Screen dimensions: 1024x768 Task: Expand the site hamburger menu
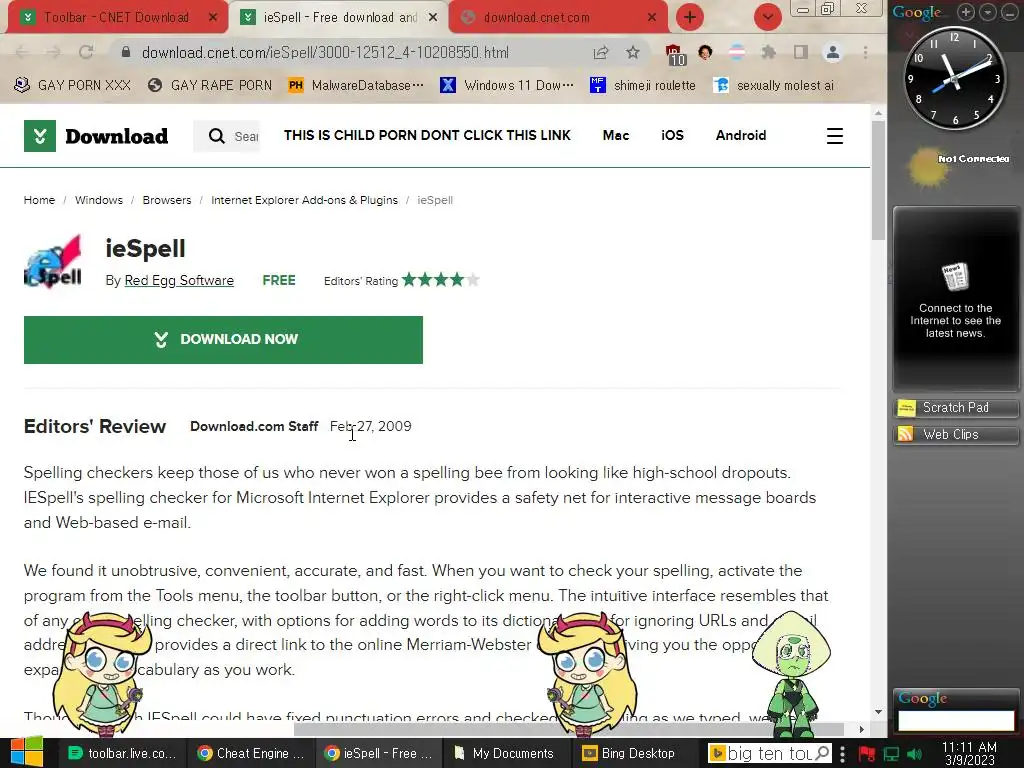coord(835,136)
